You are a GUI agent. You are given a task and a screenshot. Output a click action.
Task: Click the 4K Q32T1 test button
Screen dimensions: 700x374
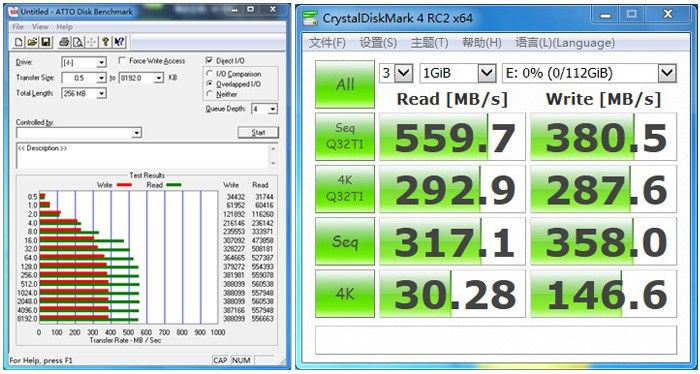coord(345,189)
